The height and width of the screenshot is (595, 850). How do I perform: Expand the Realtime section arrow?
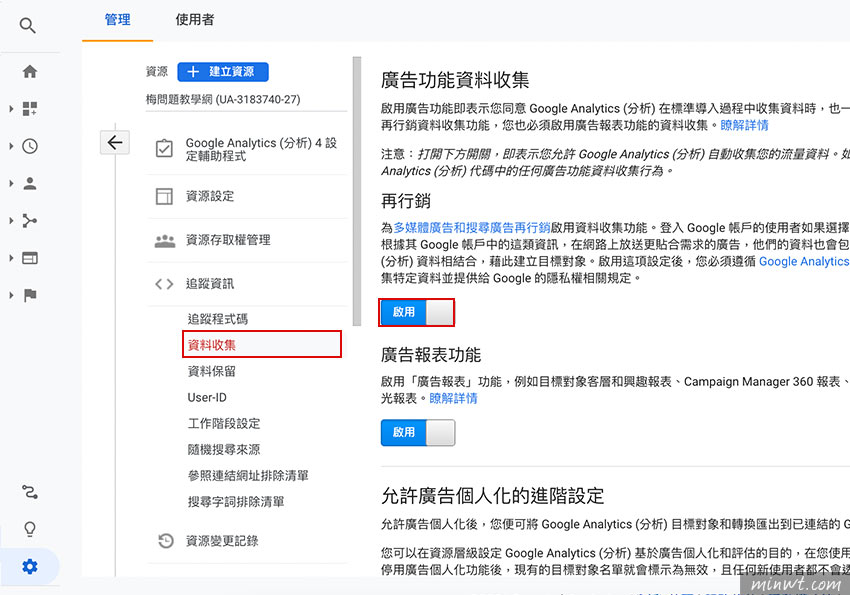pos(11,146)
